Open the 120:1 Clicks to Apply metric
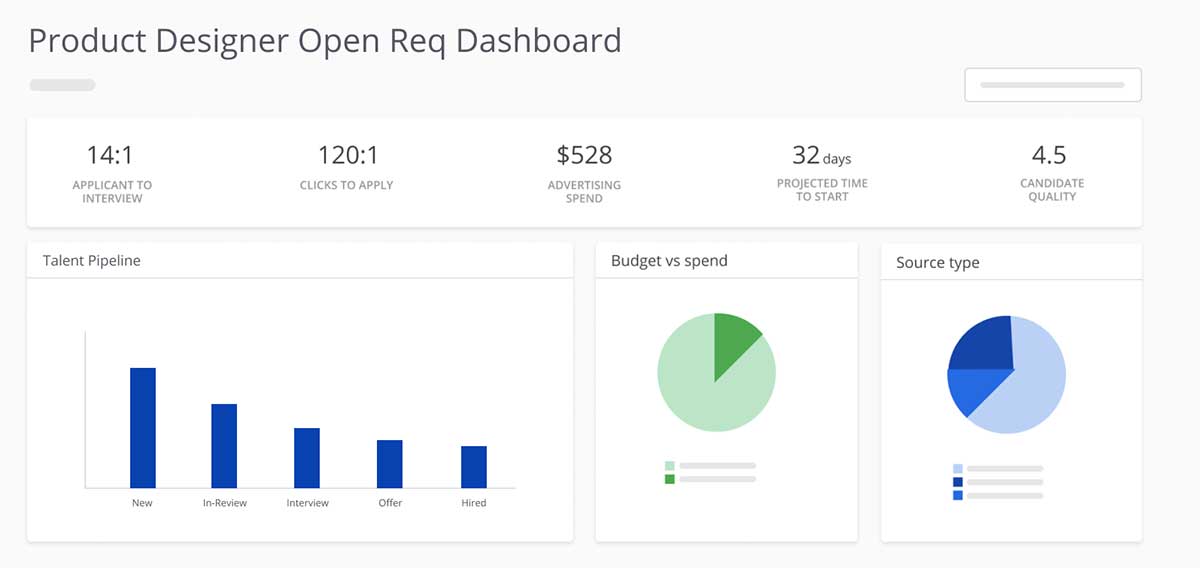1200x568 pixels. [x=347, y=167]
